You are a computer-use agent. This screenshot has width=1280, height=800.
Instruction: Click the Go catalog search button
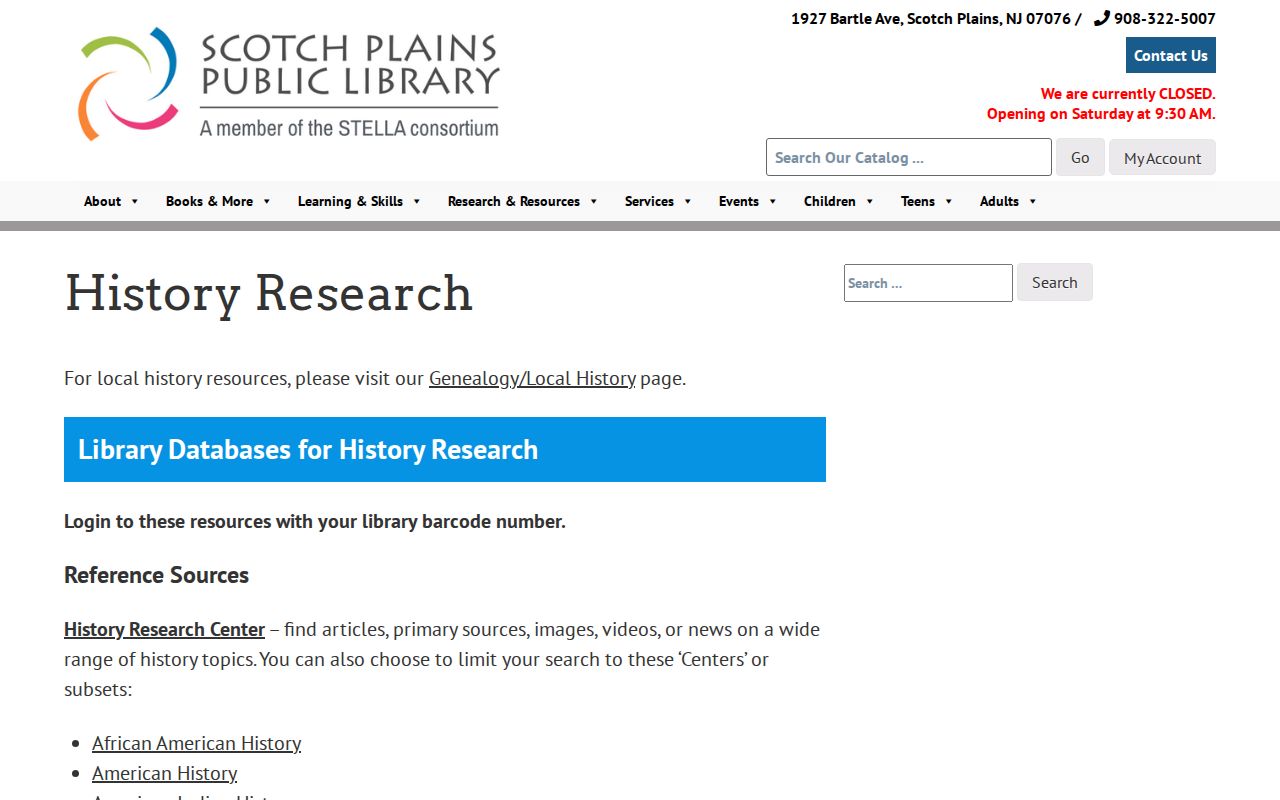click(1080, 157)
